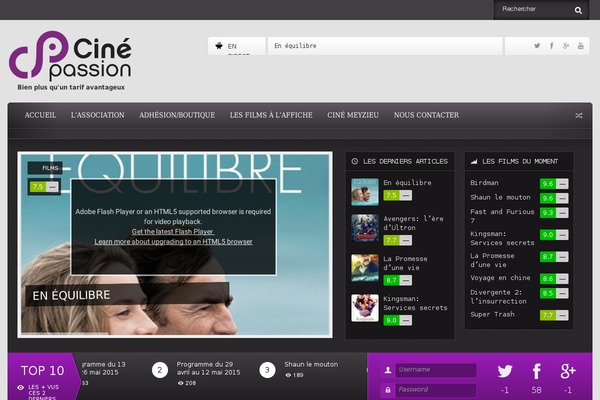
Task: Click the search magnifier icon
Action: [578, 10]
